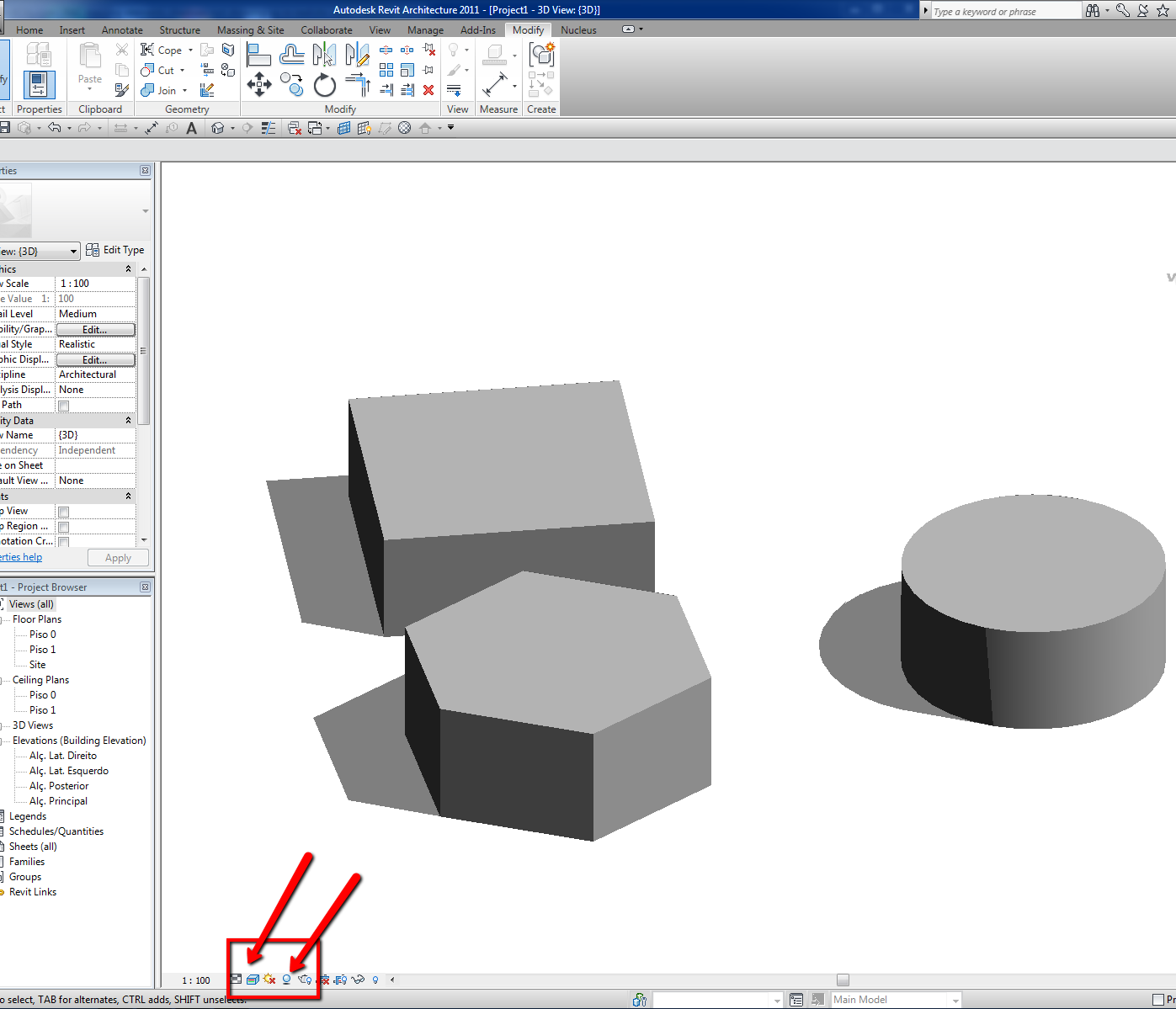Click the Apply button in Properties
The height and width of the screenshot is (1009, 1176).
click(118, 558)
